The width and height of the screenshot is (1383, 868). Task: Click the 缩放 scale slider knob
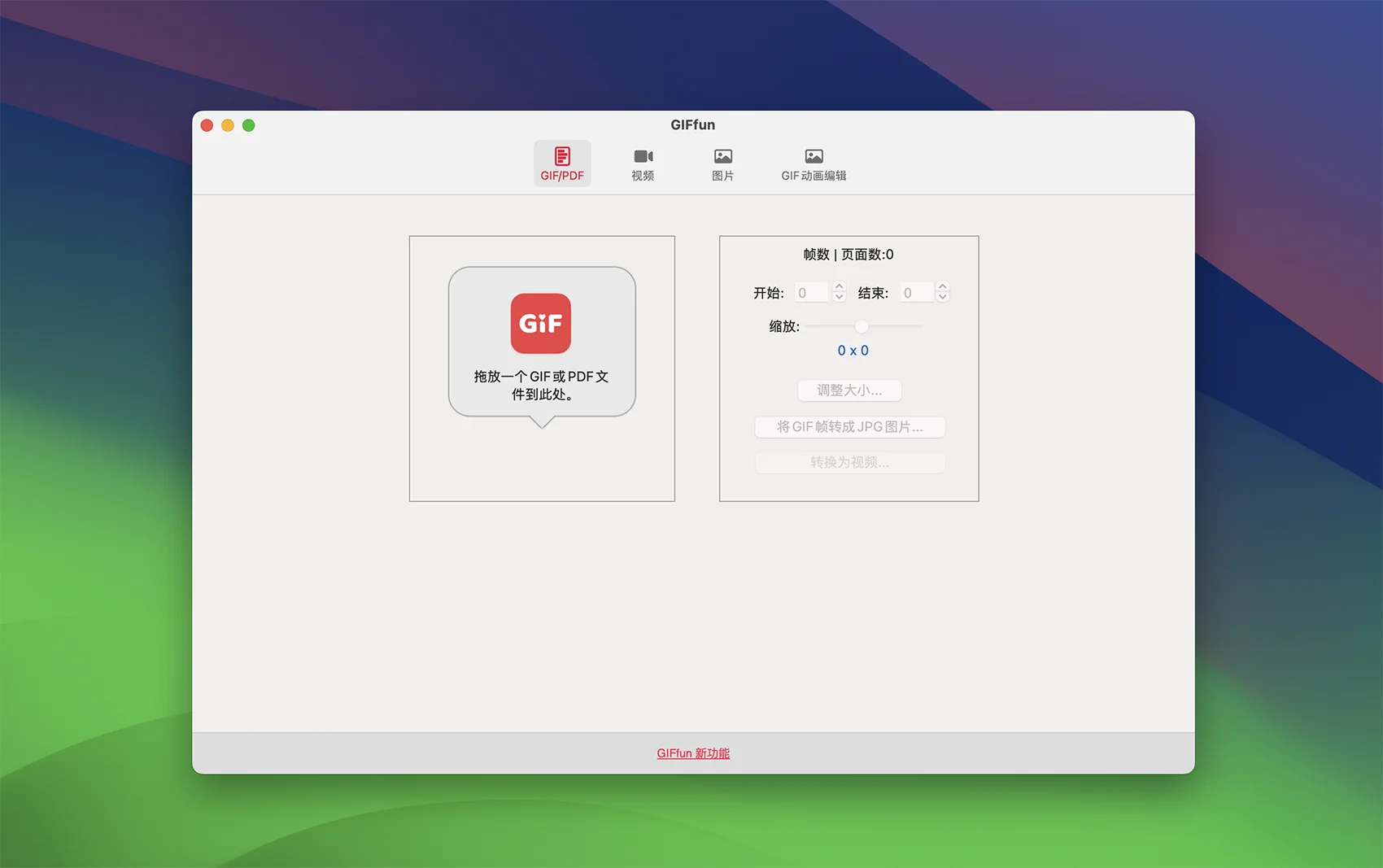(862, 326)
